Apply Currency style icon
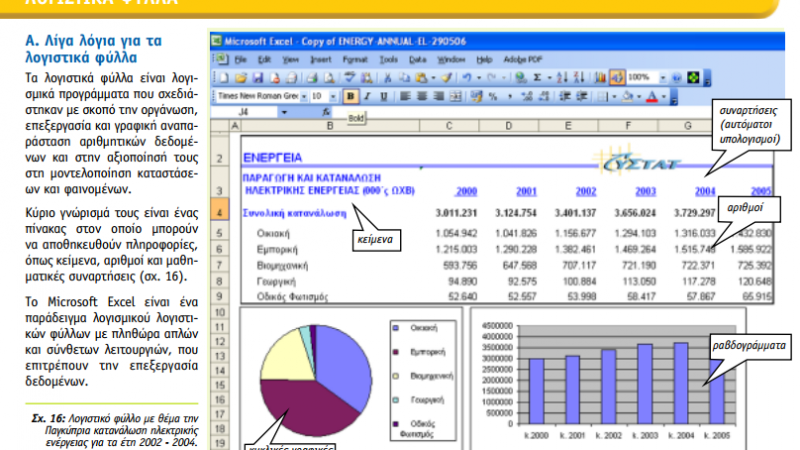800x450 pixels. (x=477, y=96)
